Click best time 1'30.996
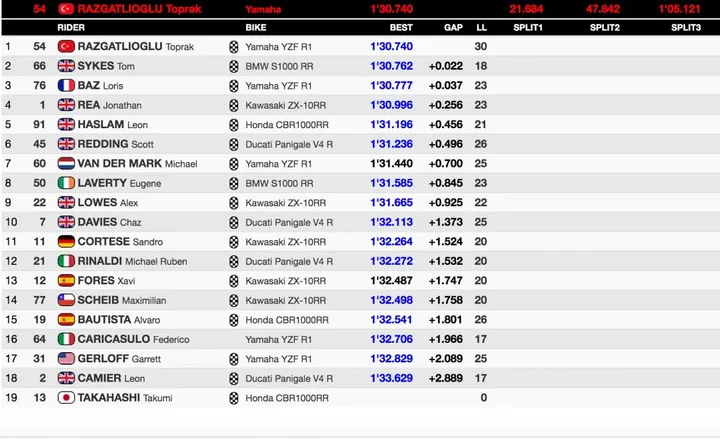 coord(391,105)
